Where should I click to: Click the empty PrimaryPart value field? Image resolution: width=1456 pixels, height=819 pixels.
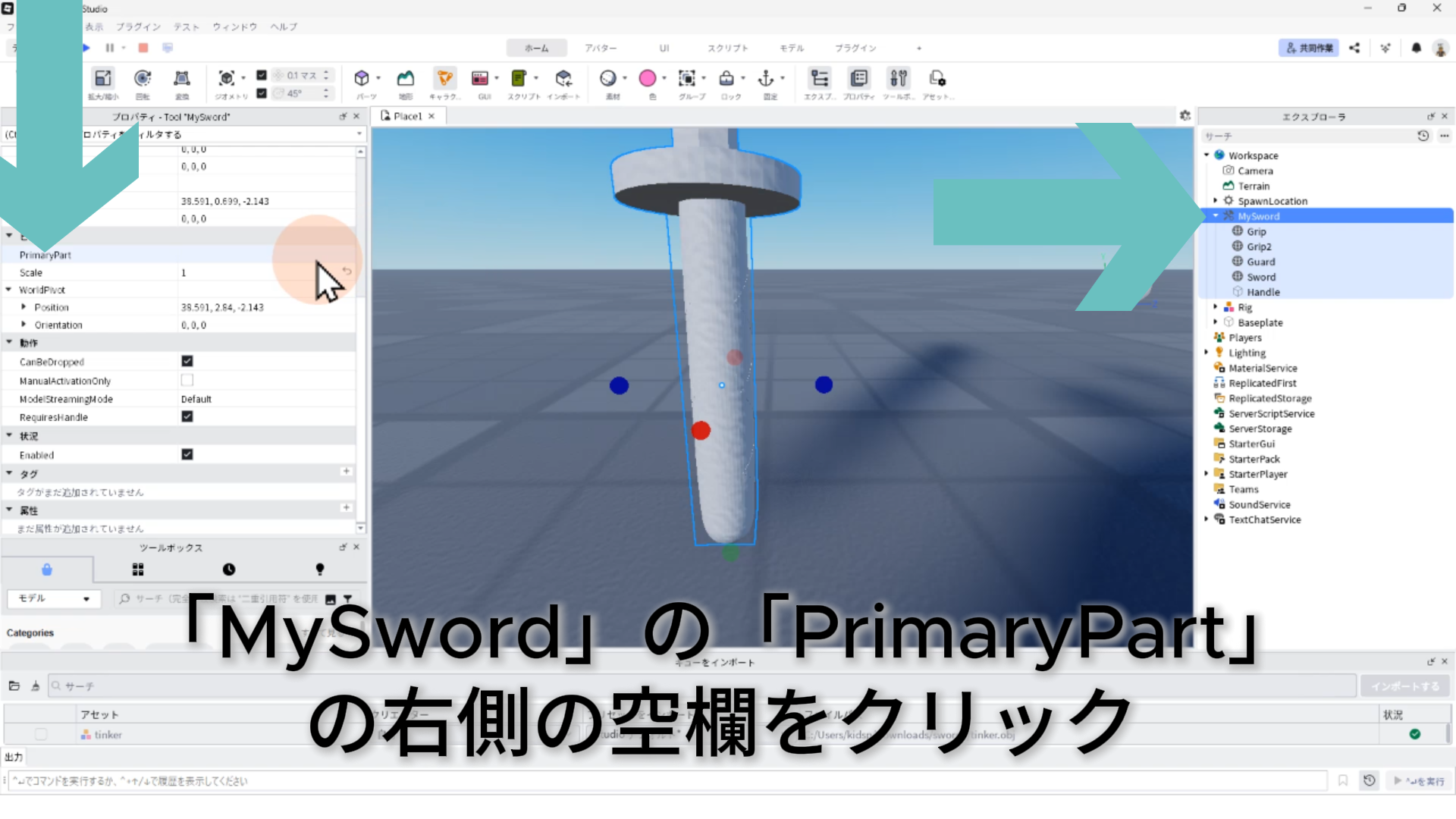[x=258, y=255]
